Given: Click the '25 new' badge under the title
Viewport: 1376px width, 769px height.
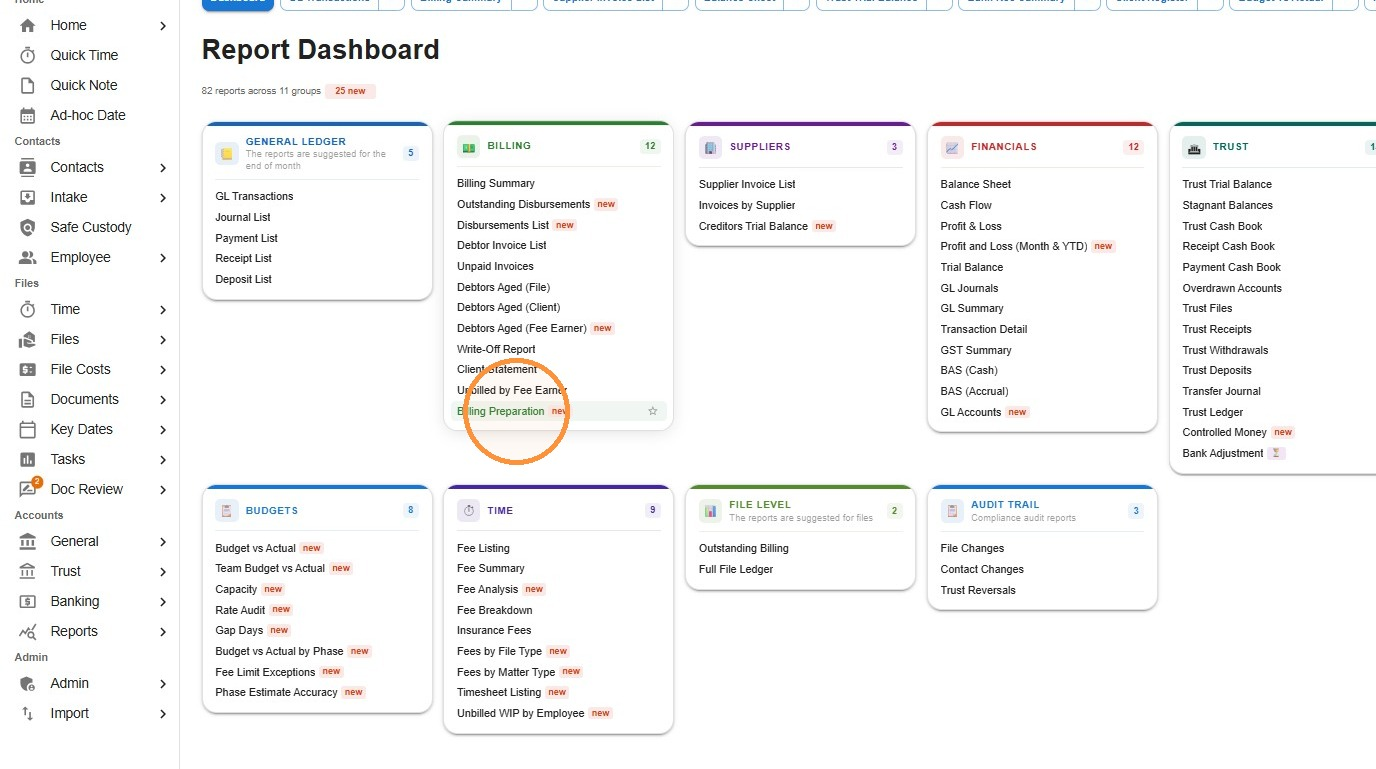Looking at the screenshot, I should pos(350,91).
